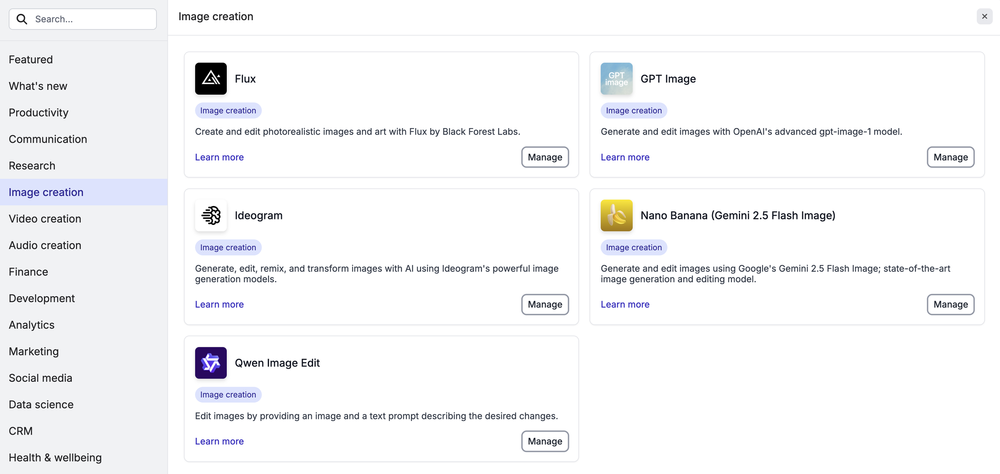Click Flux description about Black Forest Labs
This screenshot has height=474, width=1000.
(x=358, y=132)
